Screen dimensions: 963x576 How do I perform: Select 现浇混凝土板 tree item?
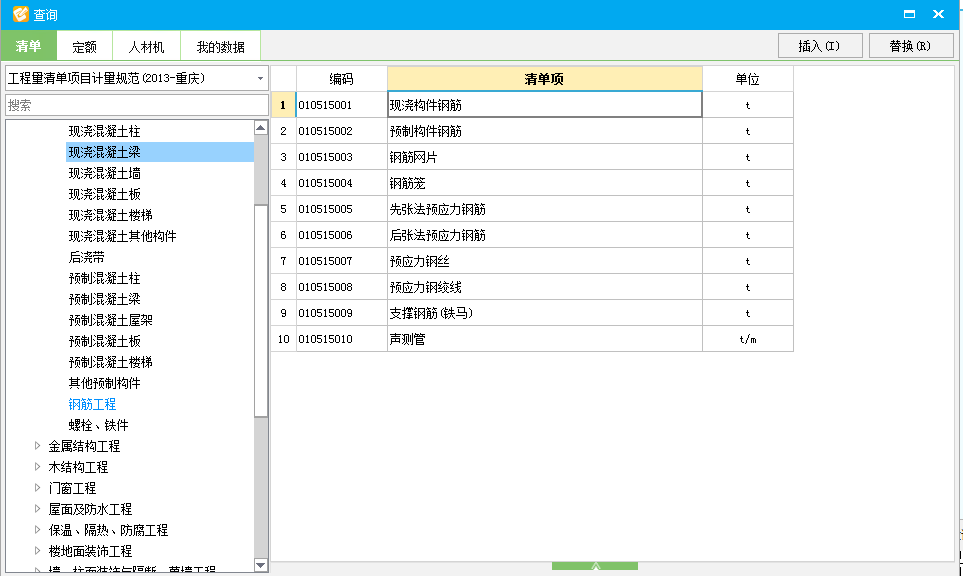pos(104,194)
